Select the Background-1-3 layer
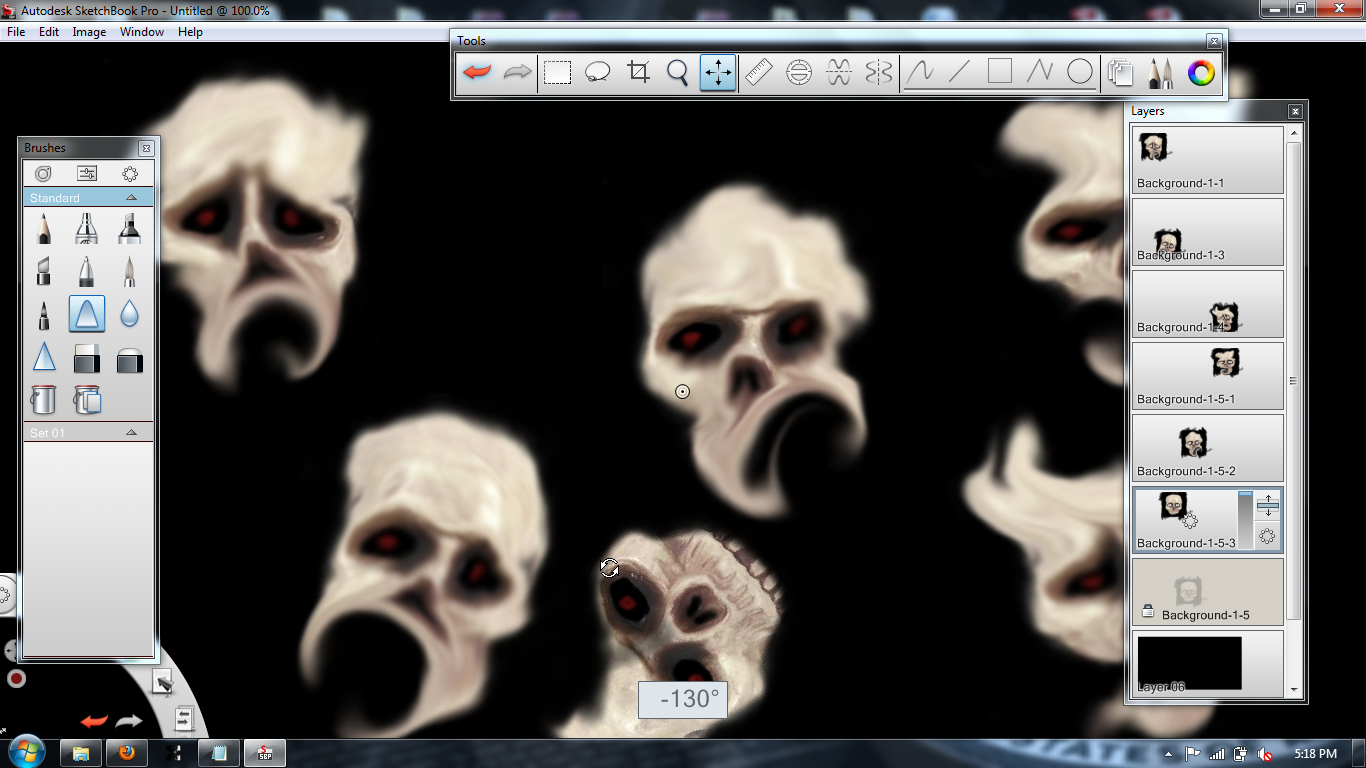 1208,231
